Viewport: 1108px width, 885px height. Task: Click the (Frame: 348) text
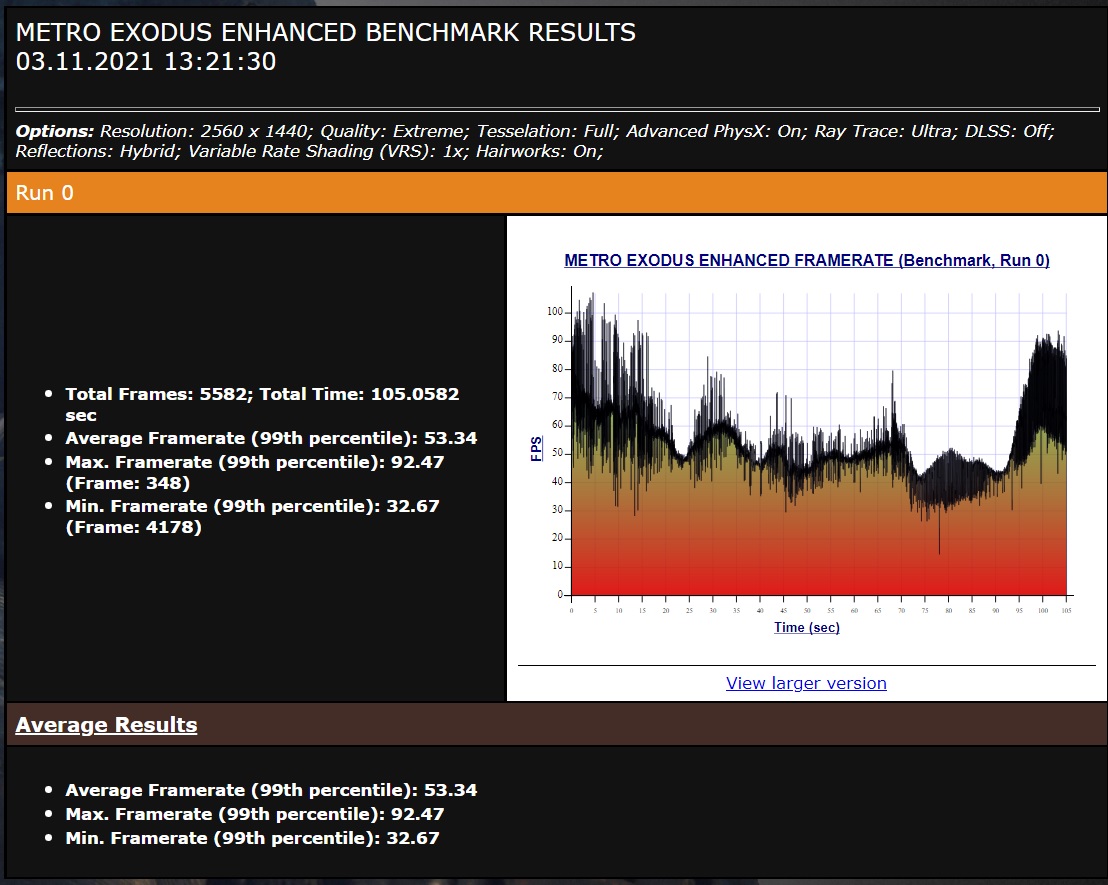pyautogui.click(x=128, y=483)
